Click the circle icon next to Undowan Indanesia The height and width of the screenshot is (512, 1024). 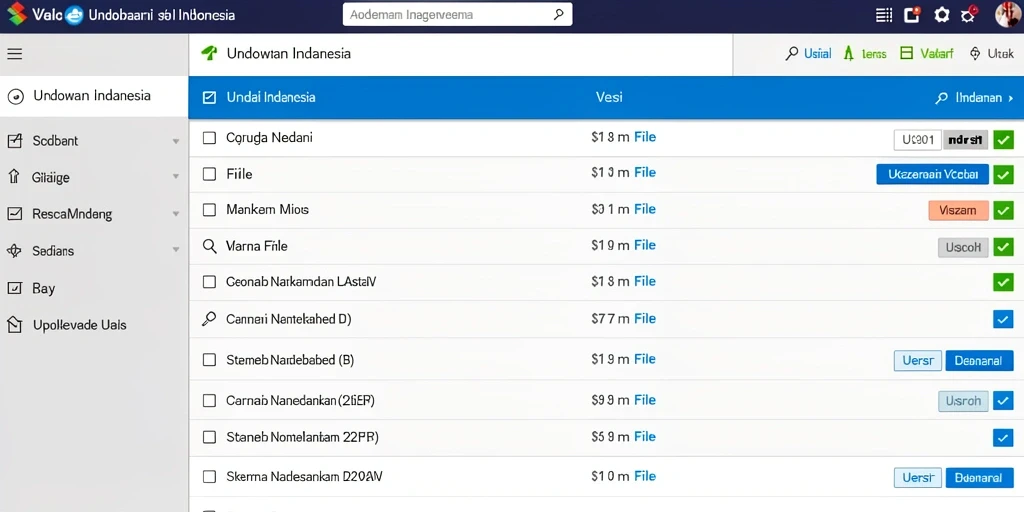[15, 97]
